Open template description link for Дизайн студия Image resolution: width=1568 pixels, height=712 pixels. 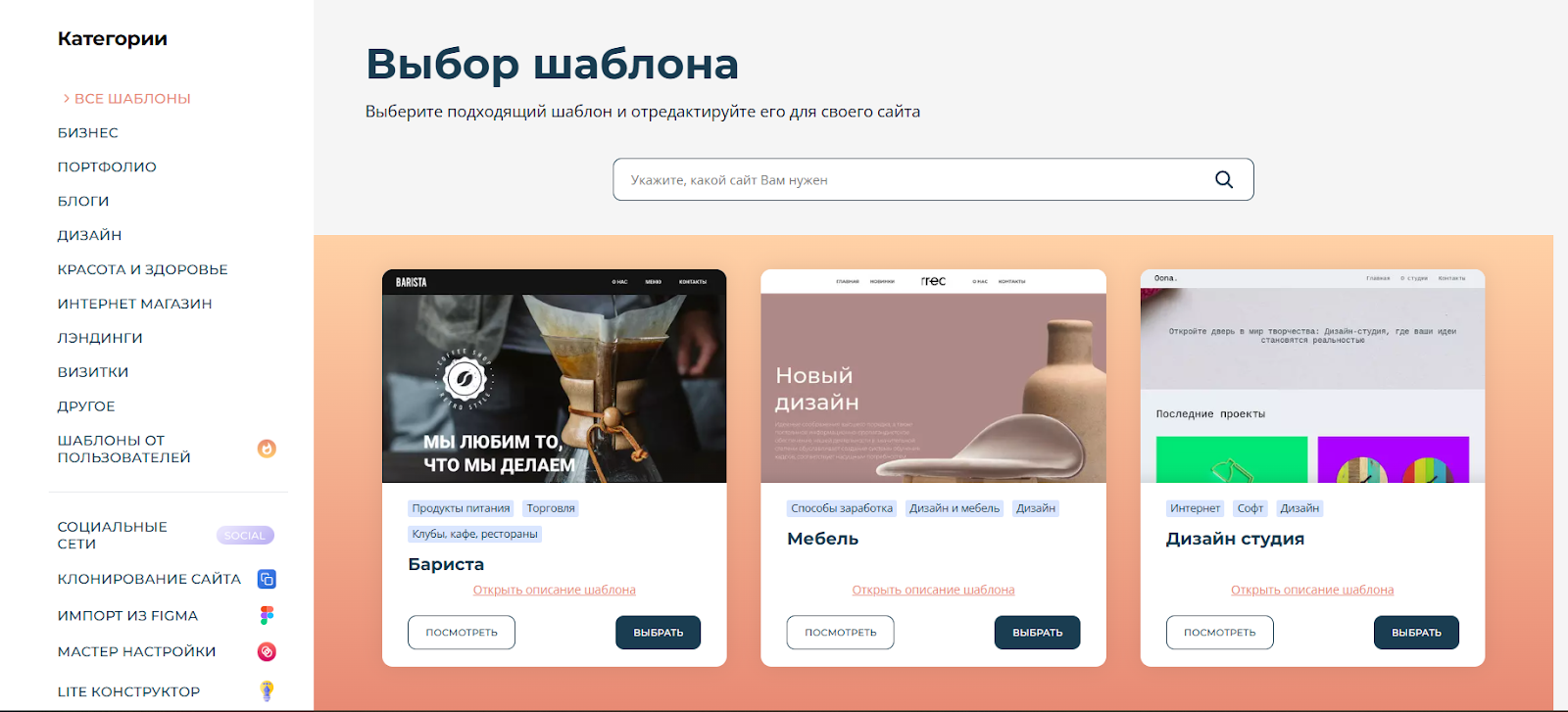[1312, 590]
